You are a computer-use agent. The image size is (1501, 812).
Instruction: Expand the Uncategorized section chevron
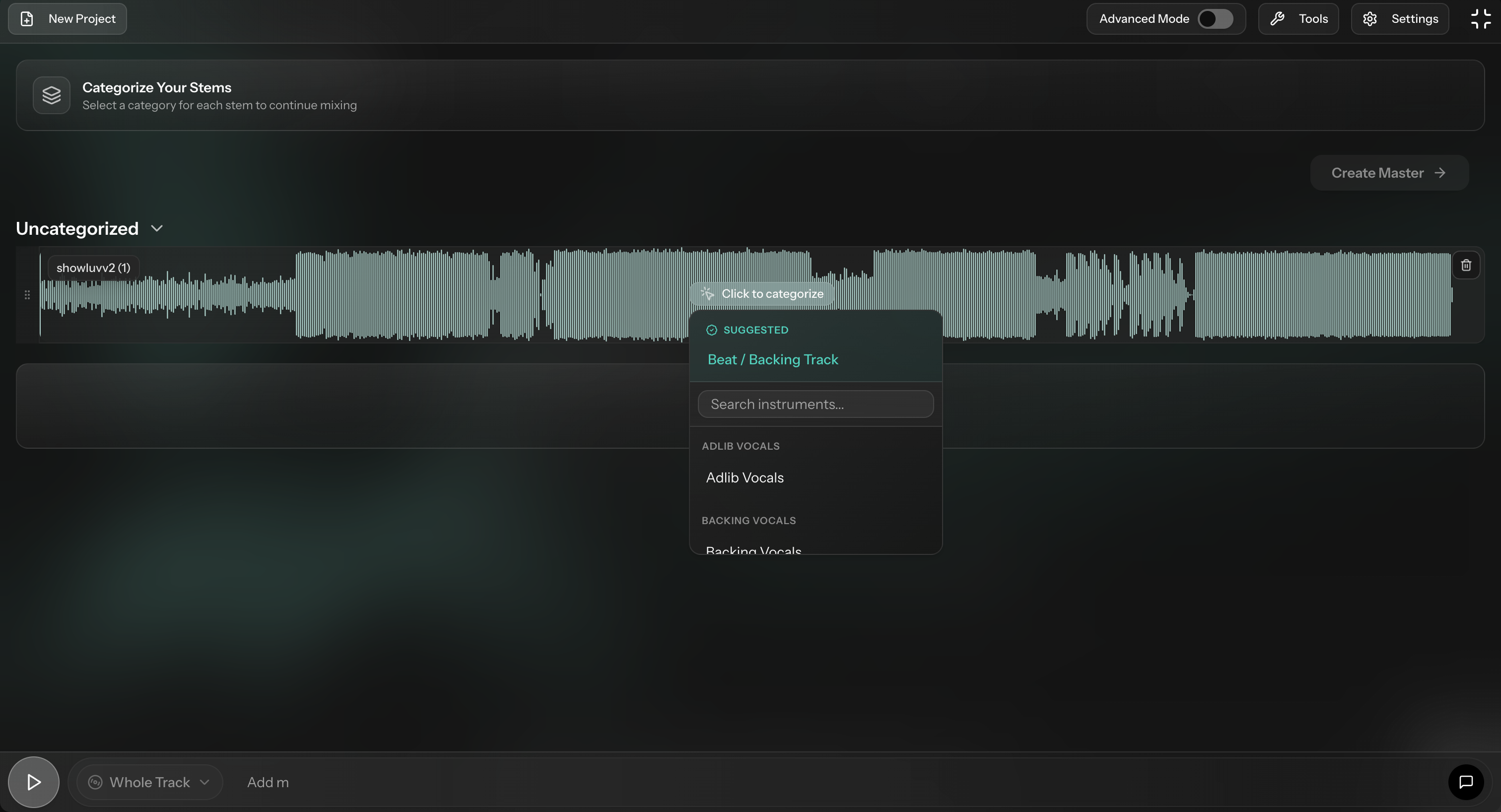point(156,228)
